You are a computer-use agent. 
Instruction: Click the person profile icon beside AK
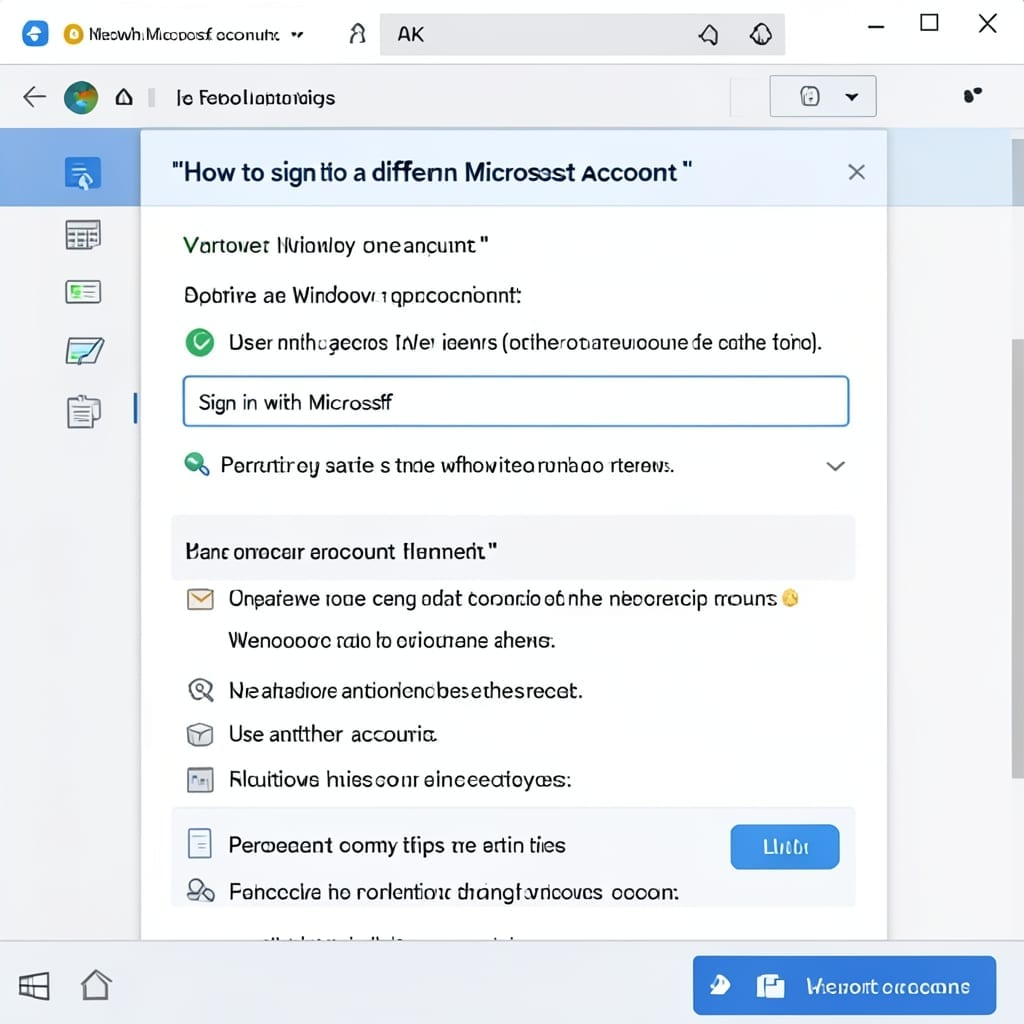(x=357, y=33)
